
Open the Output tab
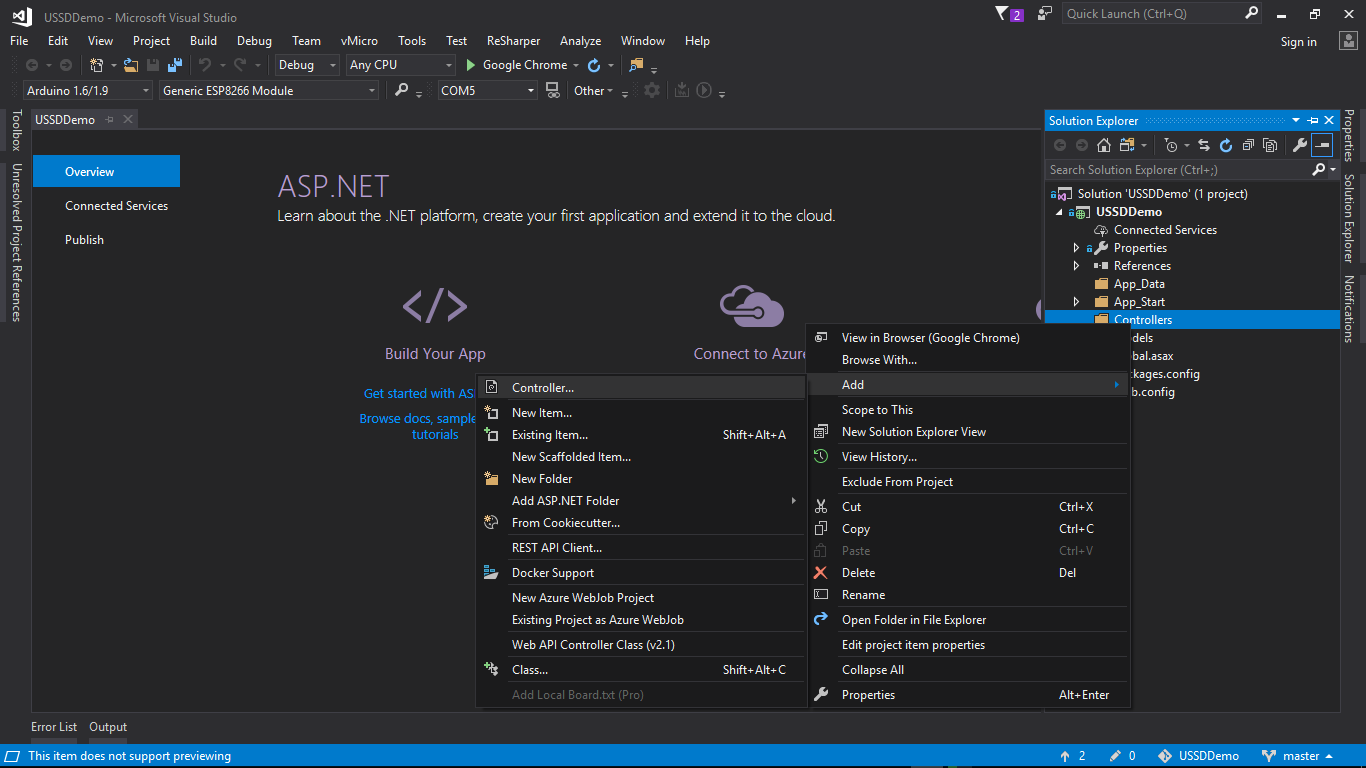click(108, 727)
